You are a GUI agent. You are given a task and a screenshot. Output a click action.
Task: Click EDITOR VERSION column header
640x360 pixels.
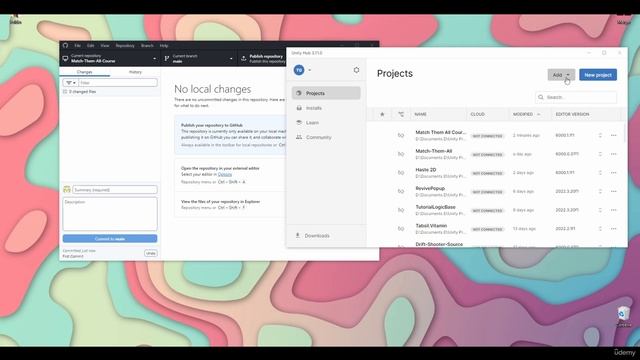click(x=572, y=114)
